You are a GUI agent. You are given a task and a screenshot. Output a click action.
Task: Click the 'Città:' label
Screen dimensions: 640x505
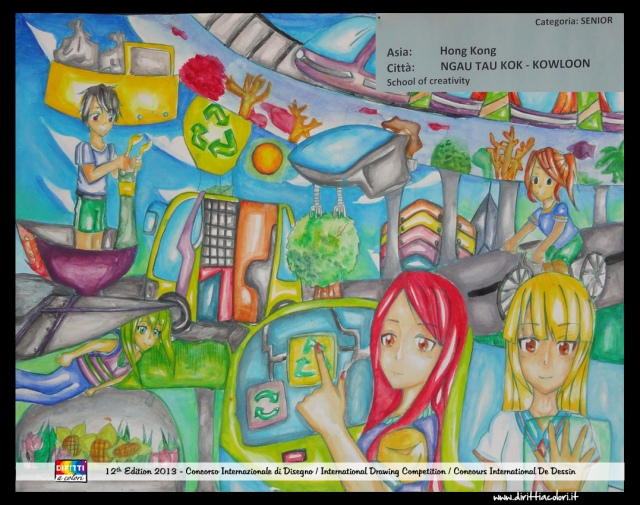click(x=401, y=67)
